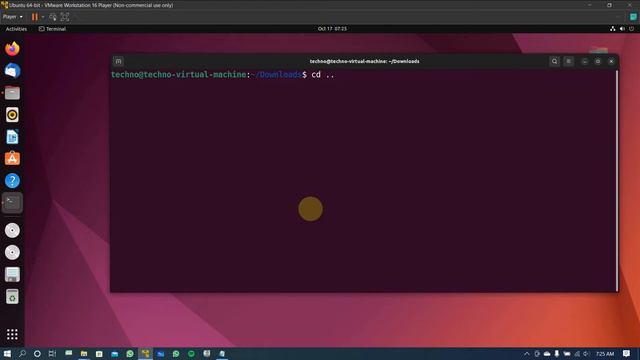Open the floppy drive icon in dock
This screenshot has width=640, height=360.
coord(12,275)
